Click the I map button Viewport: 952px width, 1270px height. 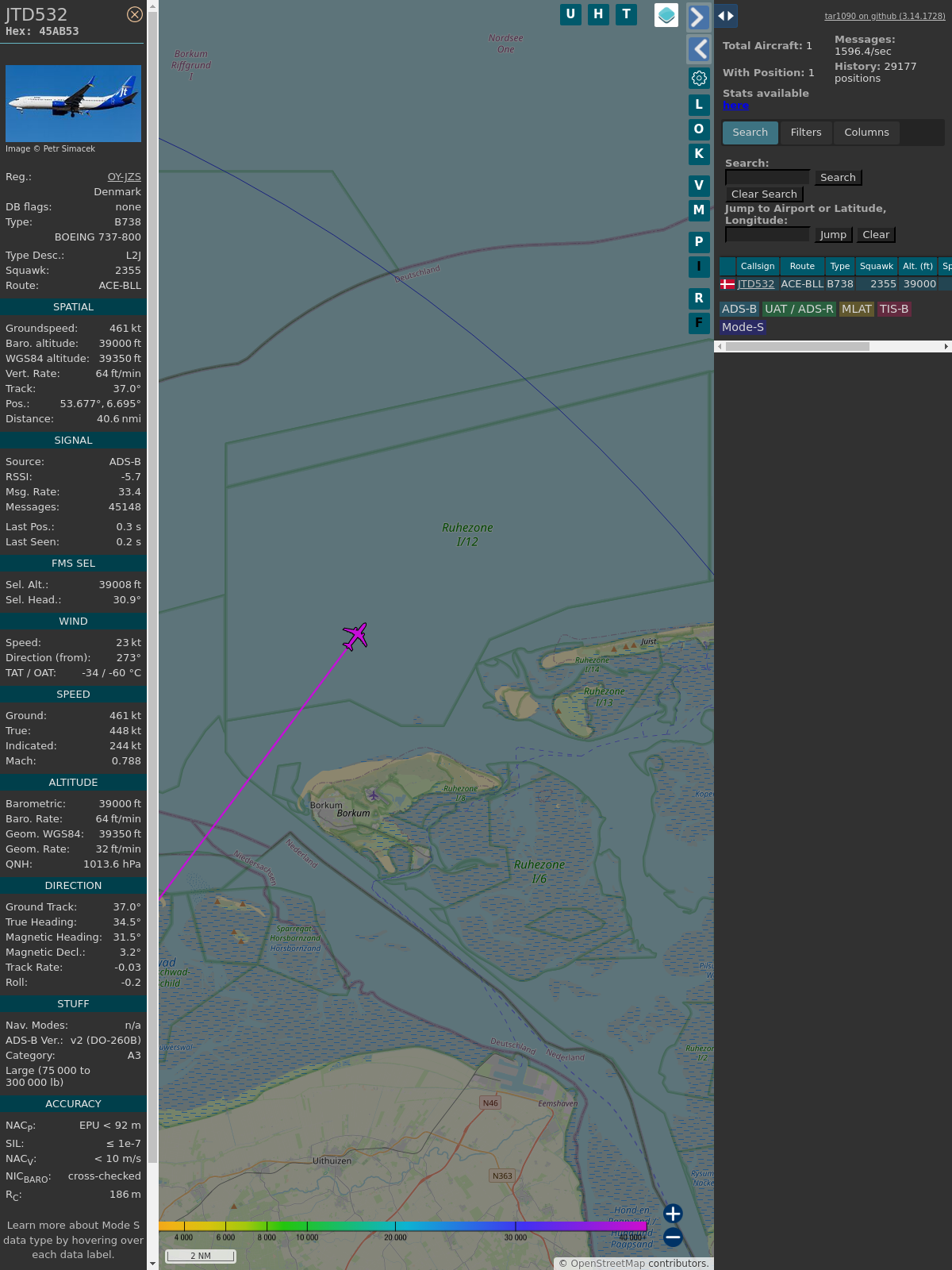(x=699, y=267)
